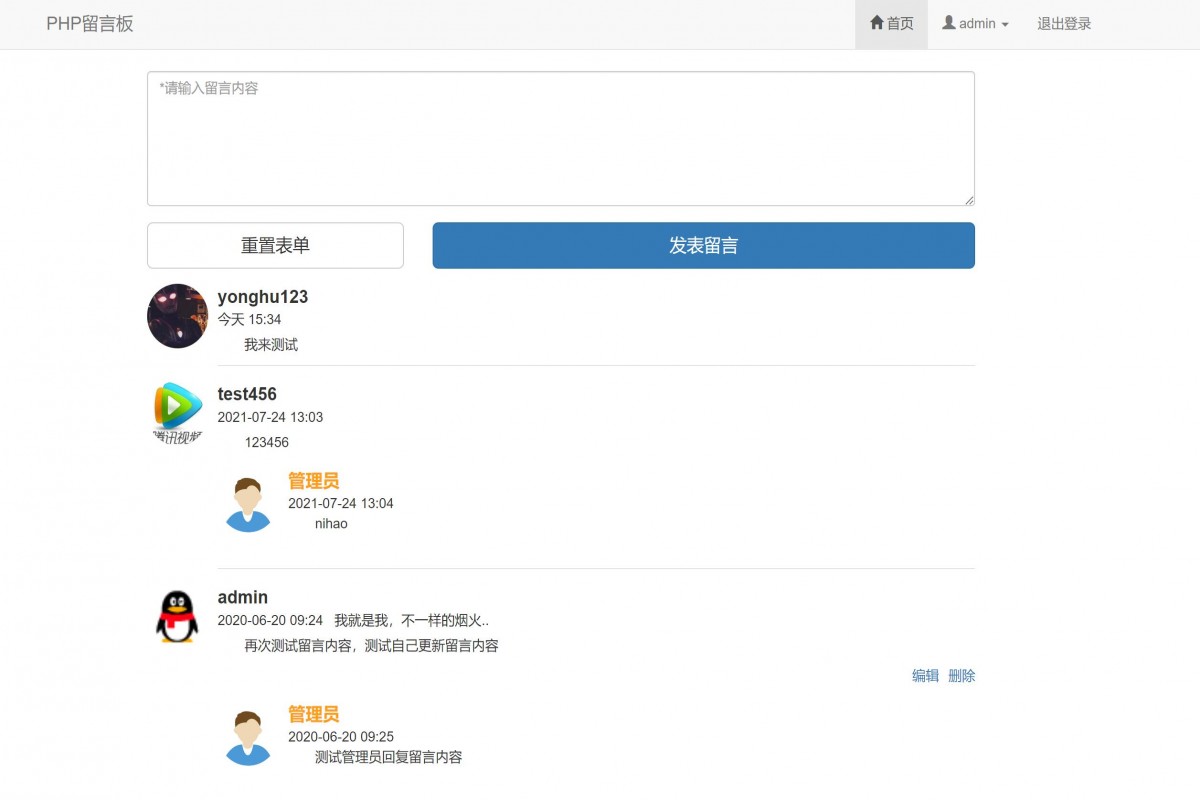Select the 首页 navigation item

[x=891, y=23]
